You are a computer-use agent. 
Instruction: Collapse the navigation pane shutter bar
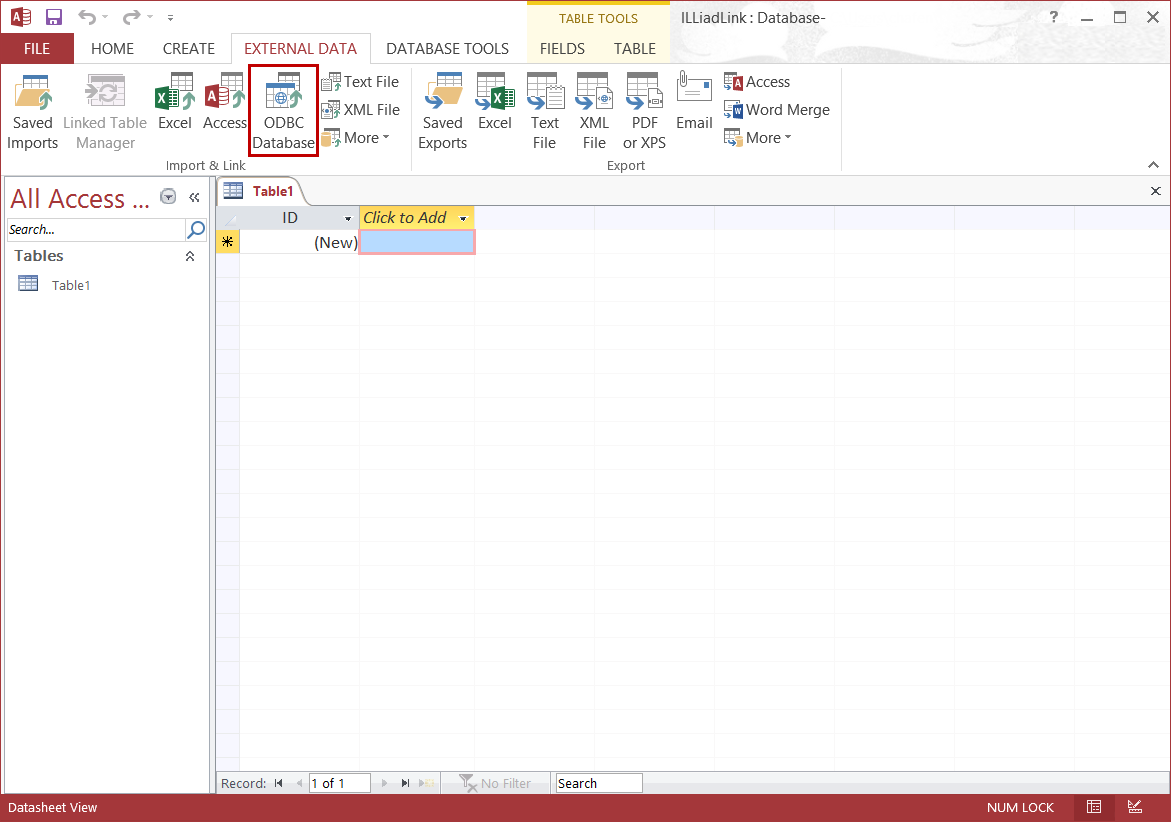point(195,197)
